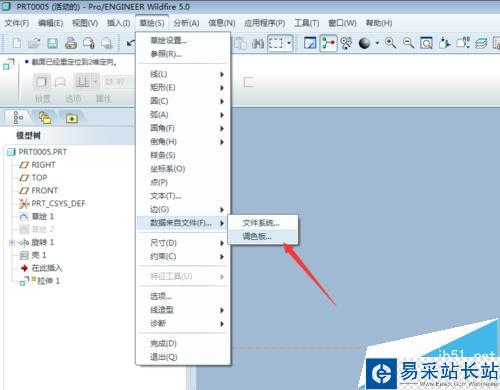Open the depth option dropdown in dashboard

(x=95, y=82)
